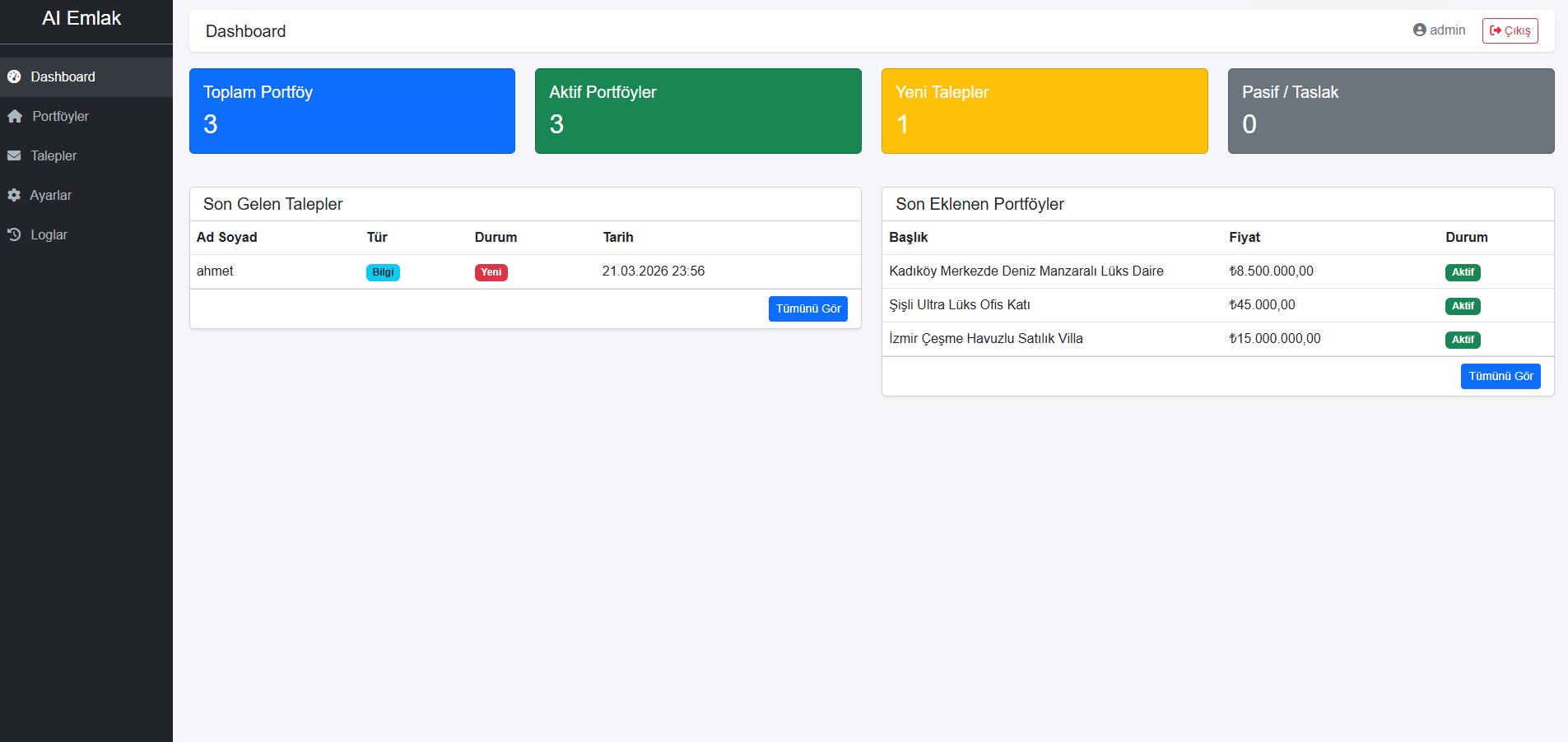The height and width of the screenshot is (742, 1568).
Task: Click the AI Emlak brand title
Action: click(x=81, y=18)
